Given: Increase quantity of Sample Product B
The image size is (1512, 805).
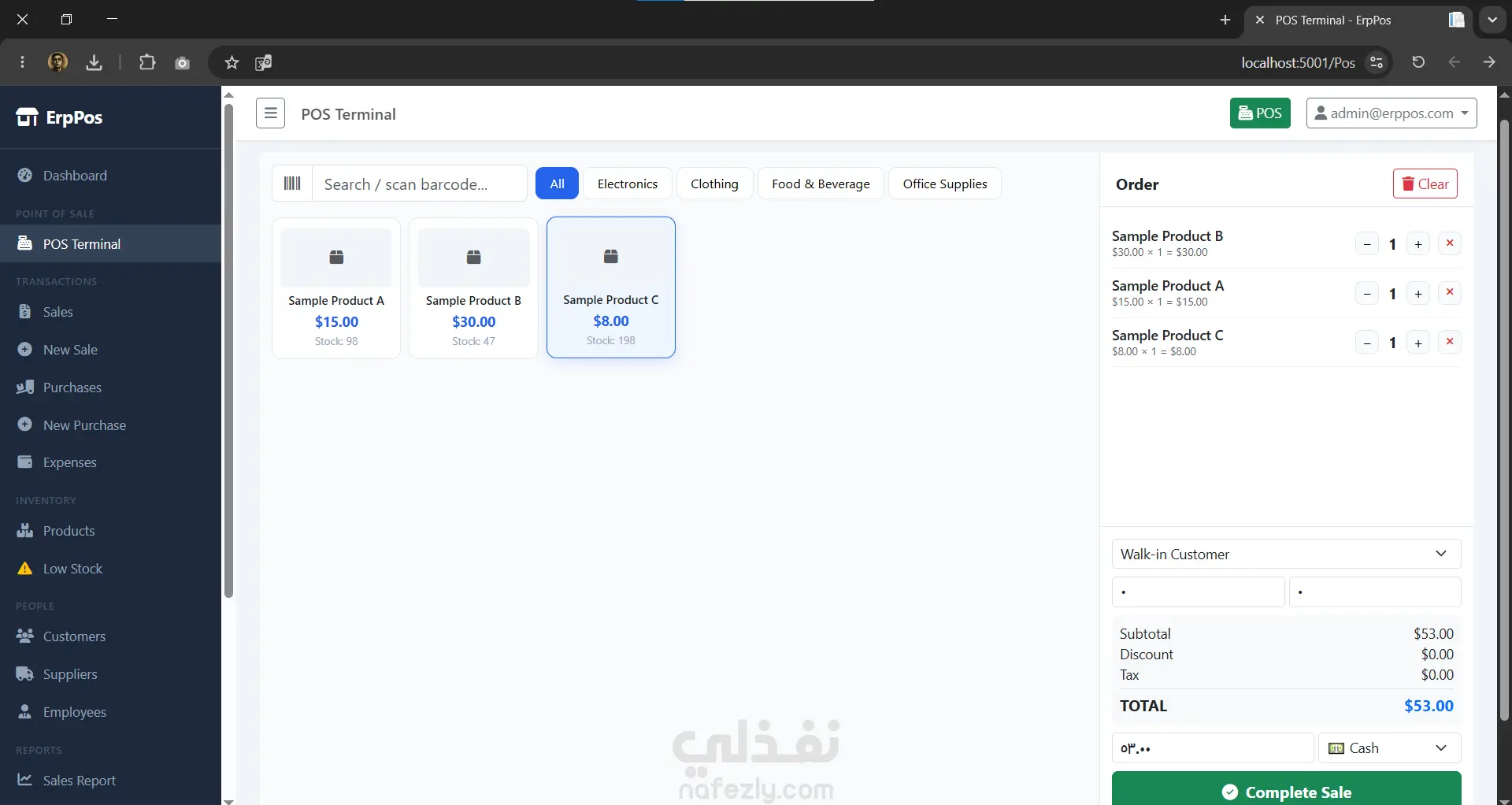Looking at the screenshot, I should coord(1418,244).
